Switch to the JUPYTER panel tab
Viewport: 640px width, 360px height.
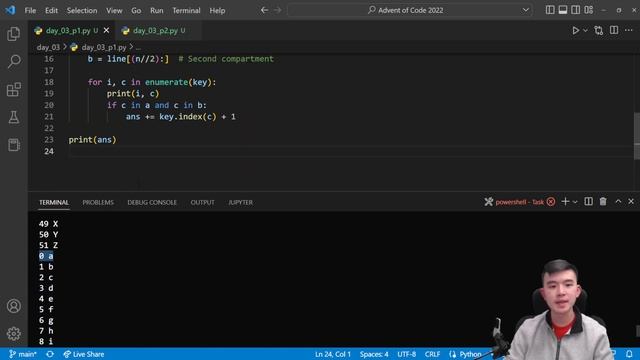coord(240,202)
